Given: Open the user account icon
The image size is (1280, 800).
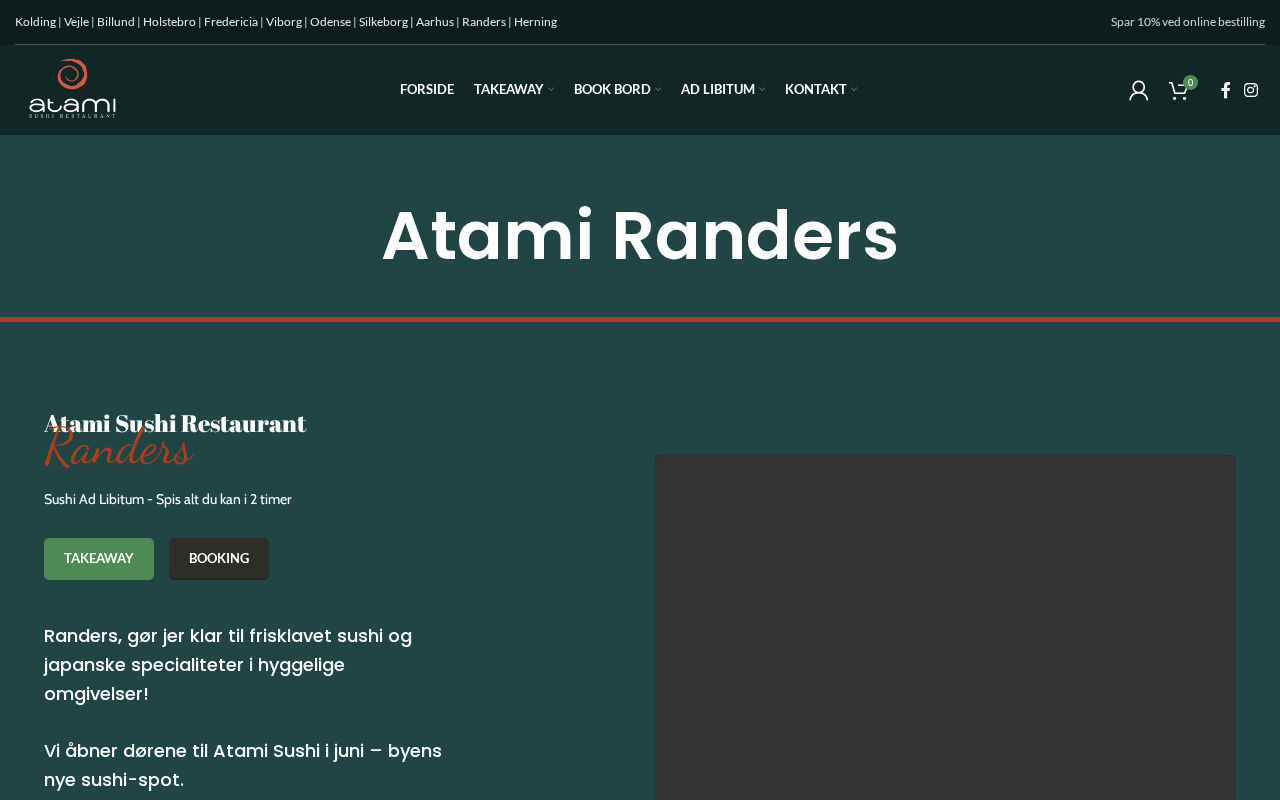Looking at the screenshot, I should click(1138, 90).
